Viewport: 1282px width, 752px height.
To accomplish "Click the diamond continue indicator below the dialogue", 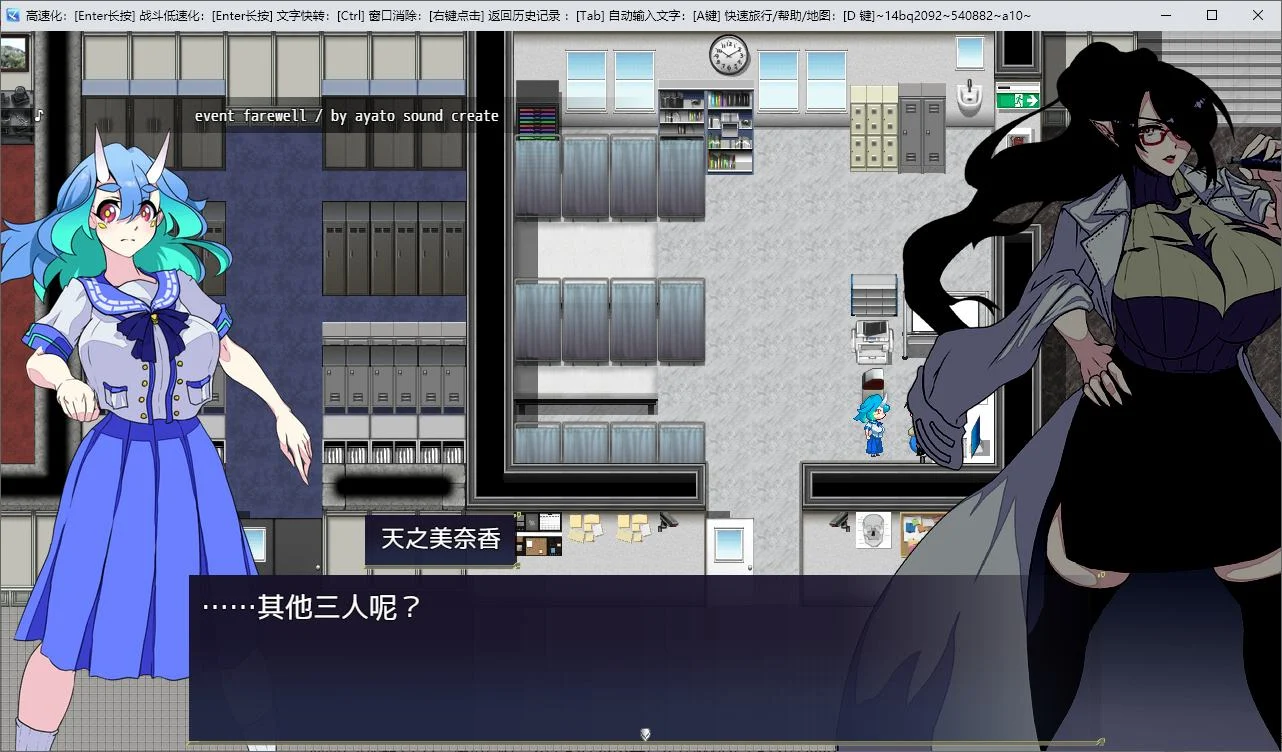I will point(644,733).
